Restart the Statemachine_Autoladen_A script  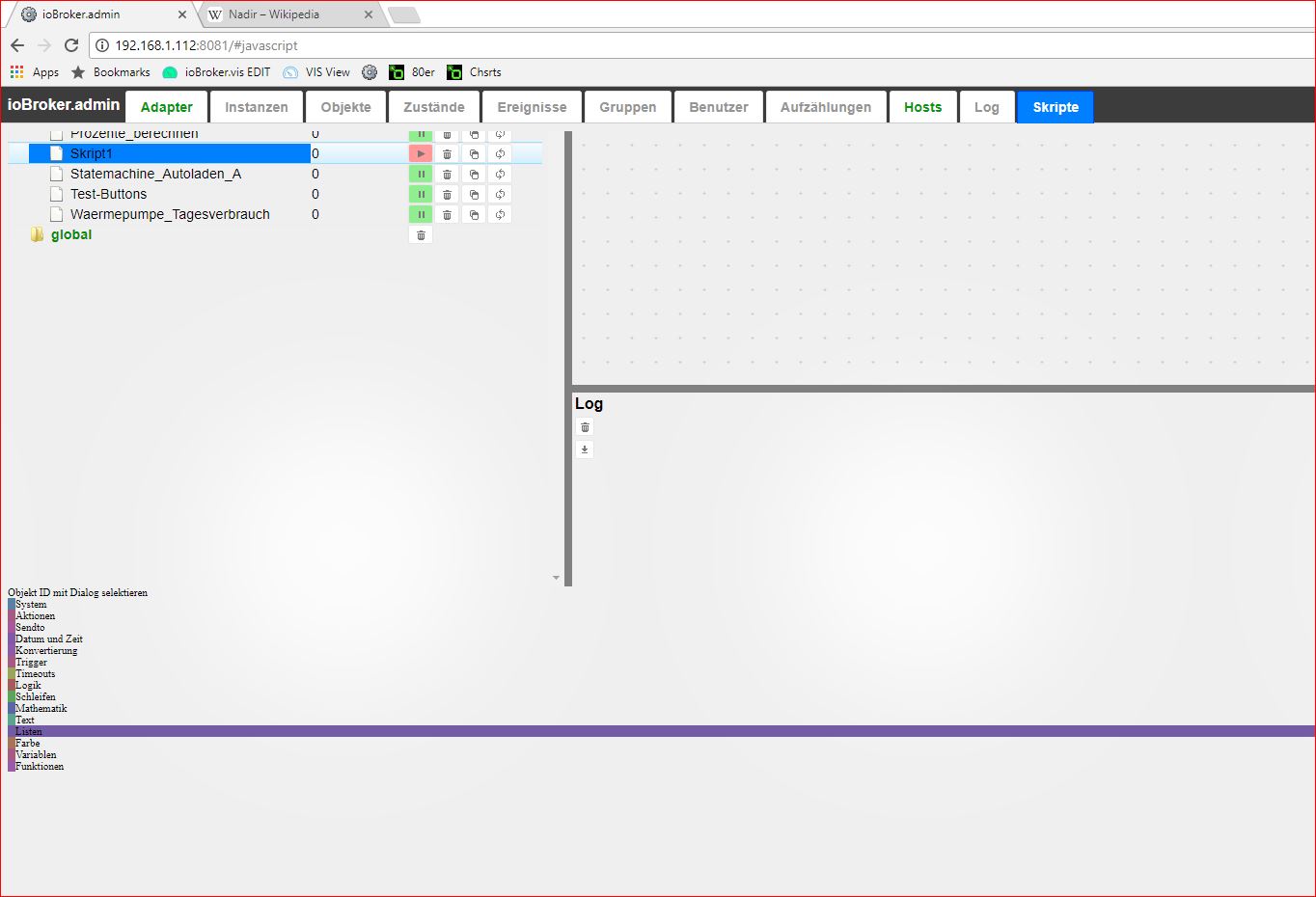(500, 174)
